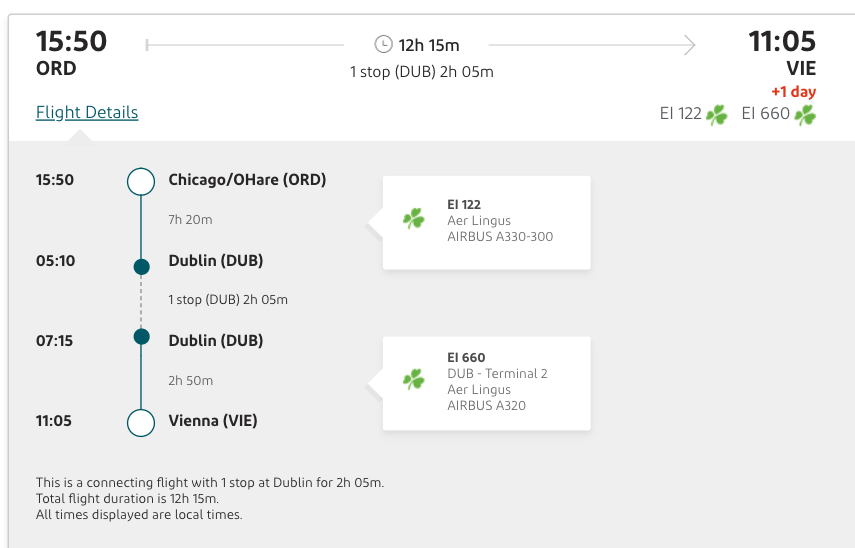This screenshot has height=548, width=855.
Task: Click the Chicago/OHare departure circle marker
Action: pyautogui.click(x=141, y=181)
